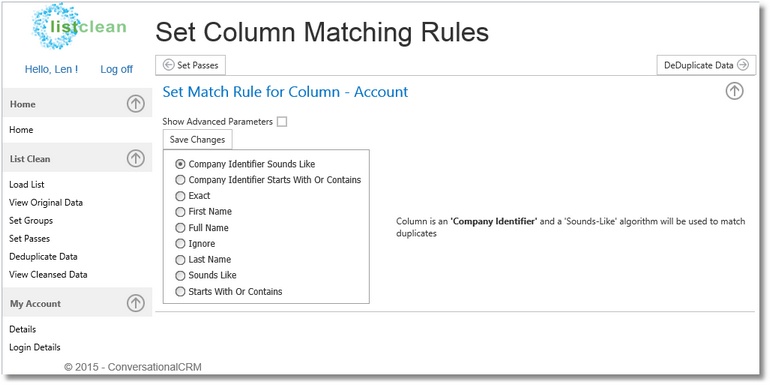Open Login Details under My Account
Screen dimensions: 770x385
pos(35,347)
